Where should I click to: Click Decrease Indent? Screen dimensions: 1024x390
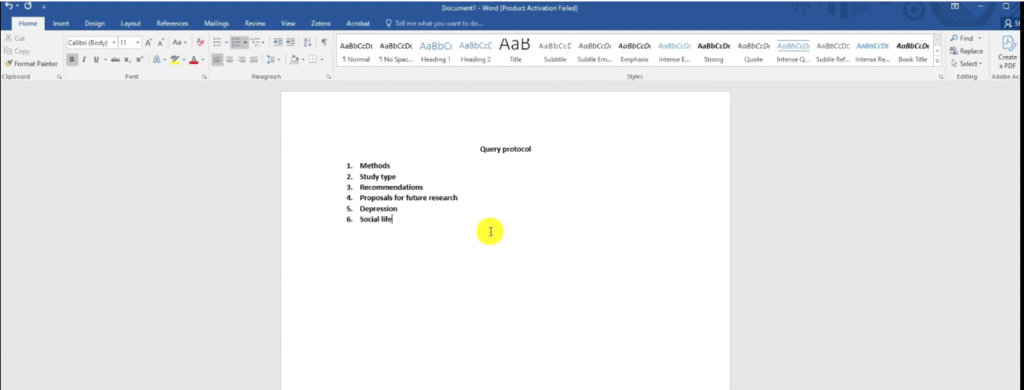tap(278, 42)
